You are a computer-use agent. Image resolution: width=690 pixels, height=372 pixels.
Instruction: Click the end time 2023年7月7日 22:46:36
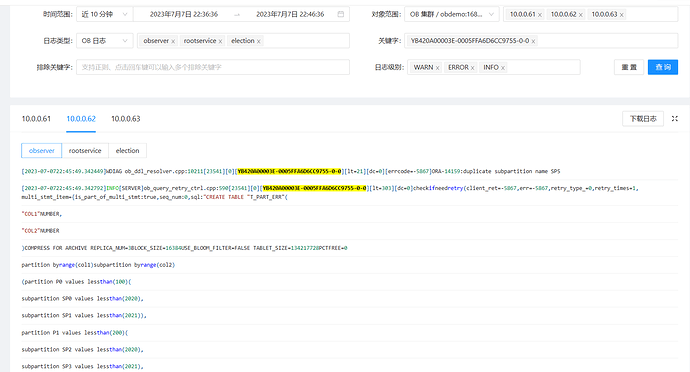pos(290,14)
